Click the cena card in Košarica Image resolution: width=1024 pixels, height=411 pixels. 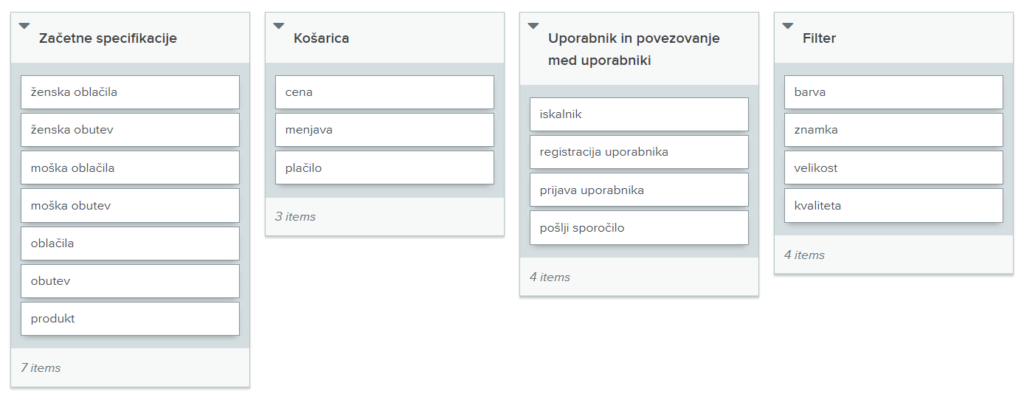pyautogui.click(x=384, y=92)
